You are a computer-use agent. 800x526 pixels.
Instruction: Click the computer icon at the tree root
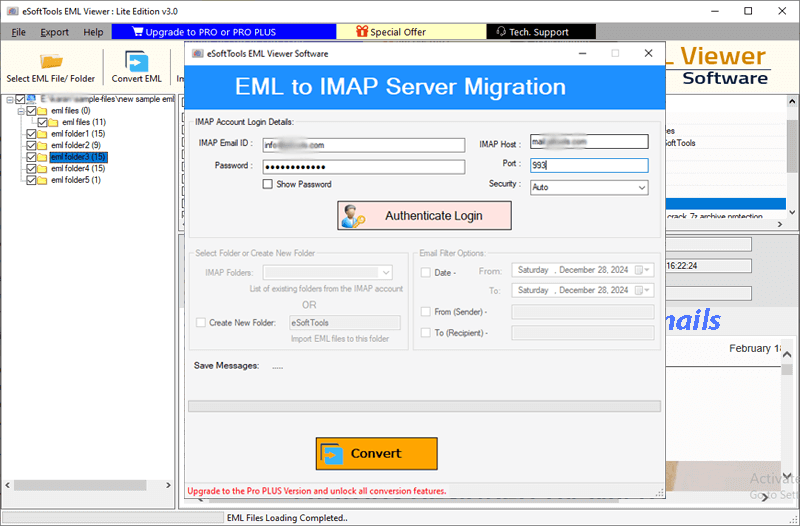[31, 98]
